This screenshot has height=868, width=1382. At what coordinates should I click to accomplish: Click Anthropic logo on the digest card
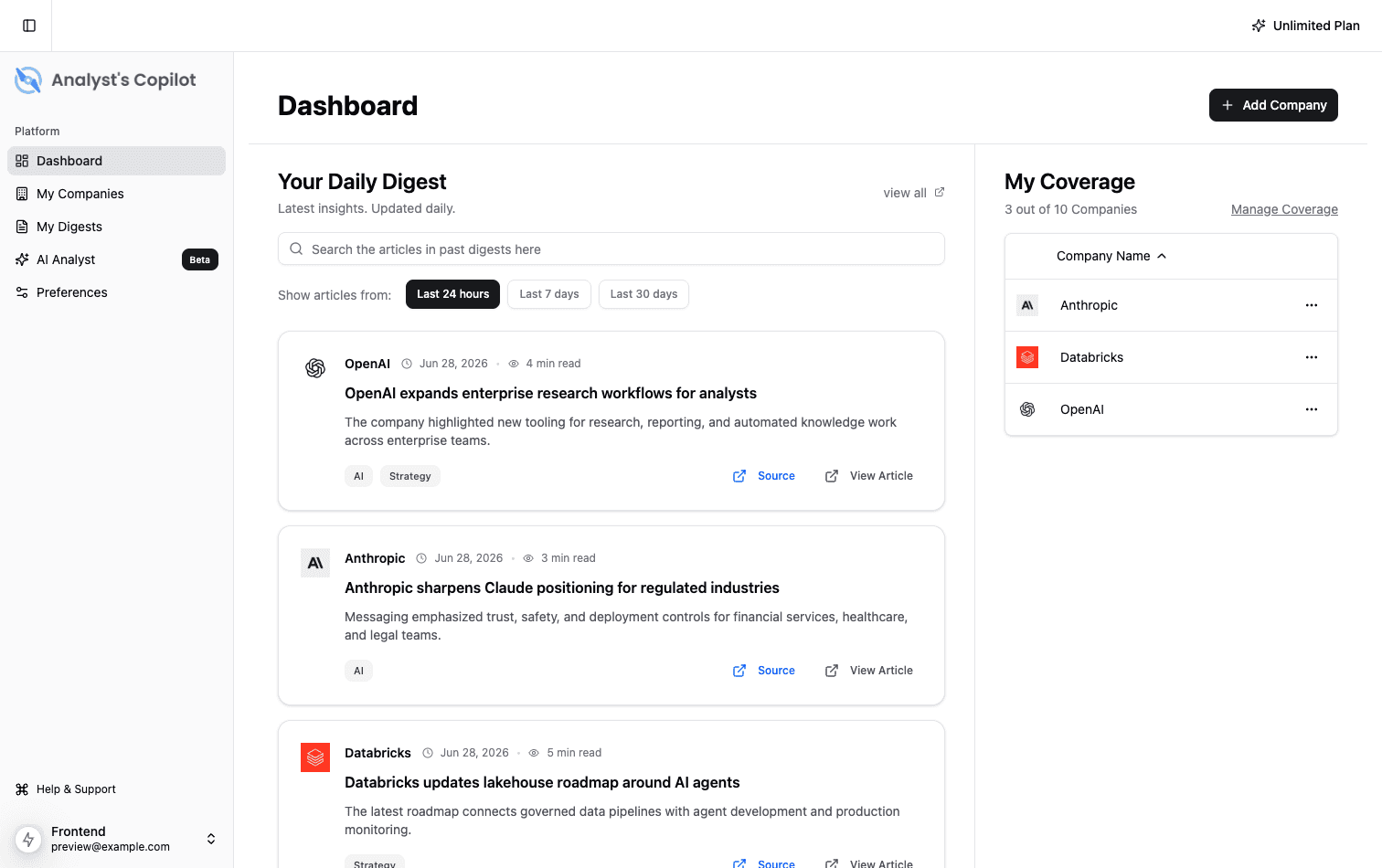315,563
